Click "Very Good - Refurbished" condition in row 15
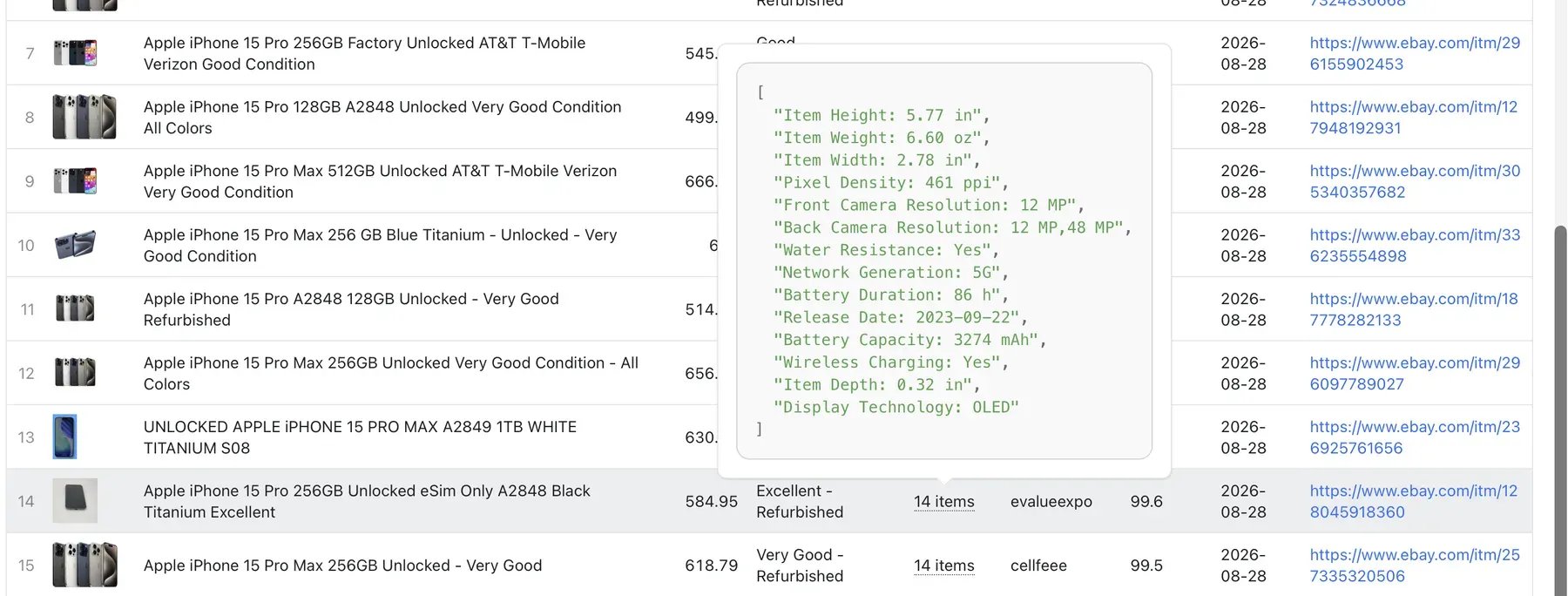 tap(800, 566)
